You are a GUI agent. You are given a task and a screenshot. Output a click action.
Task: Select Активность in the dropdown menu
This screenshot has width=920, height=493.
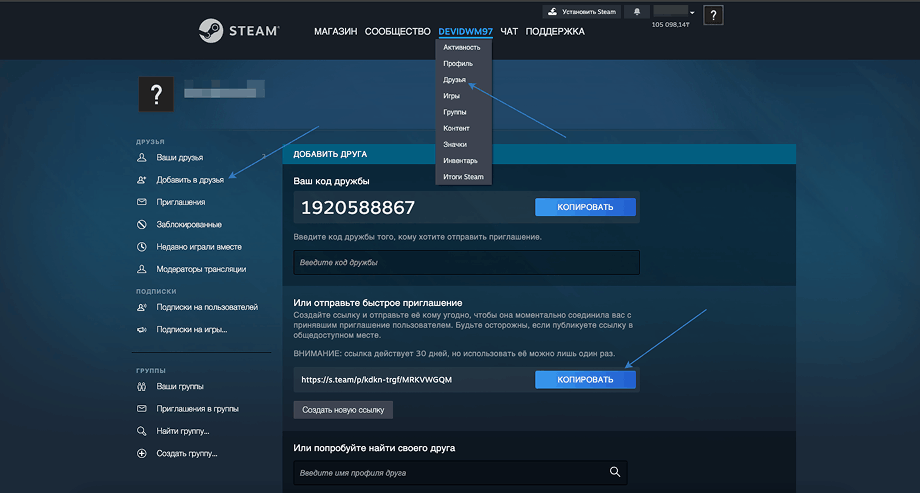(x=464, y=48)
